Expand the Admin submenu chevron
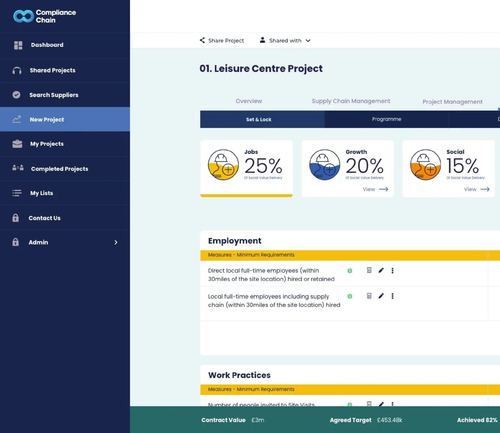The image size is (500, 433). [x=116, y=242]
